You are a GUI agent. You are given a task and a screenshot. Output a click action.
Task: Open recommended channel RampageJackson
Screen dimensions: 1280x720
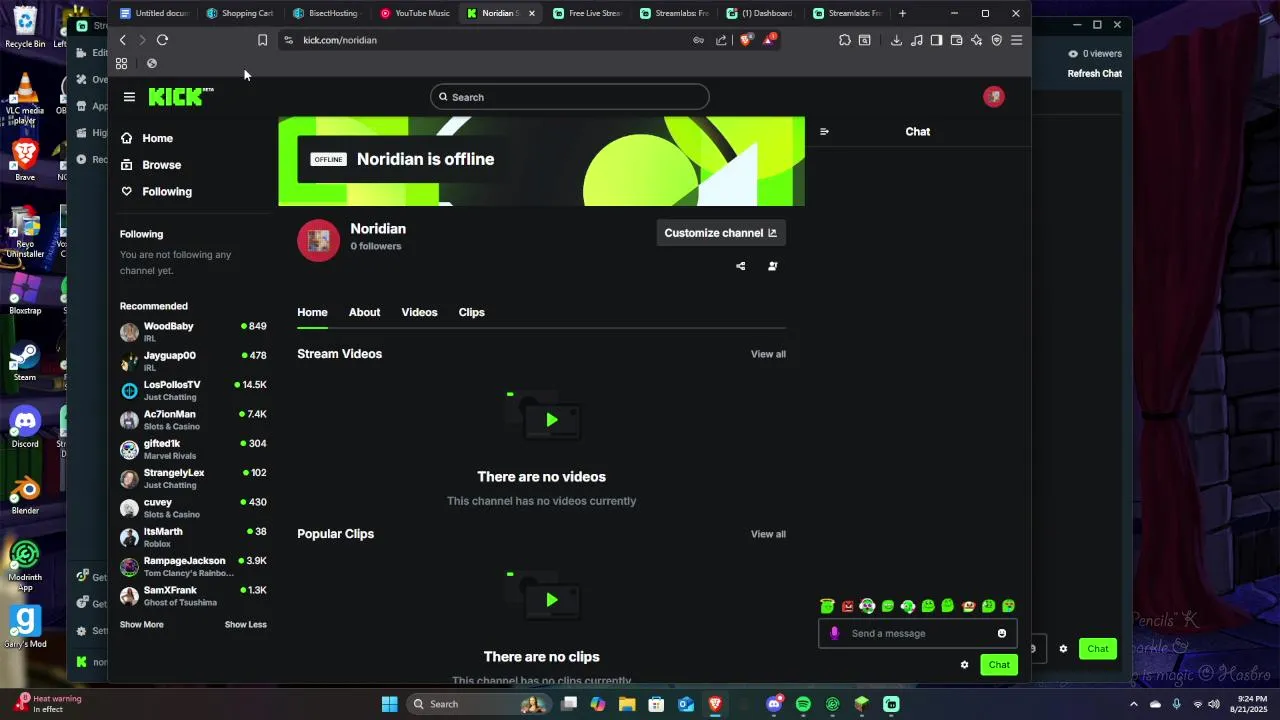tap(193, 567)
